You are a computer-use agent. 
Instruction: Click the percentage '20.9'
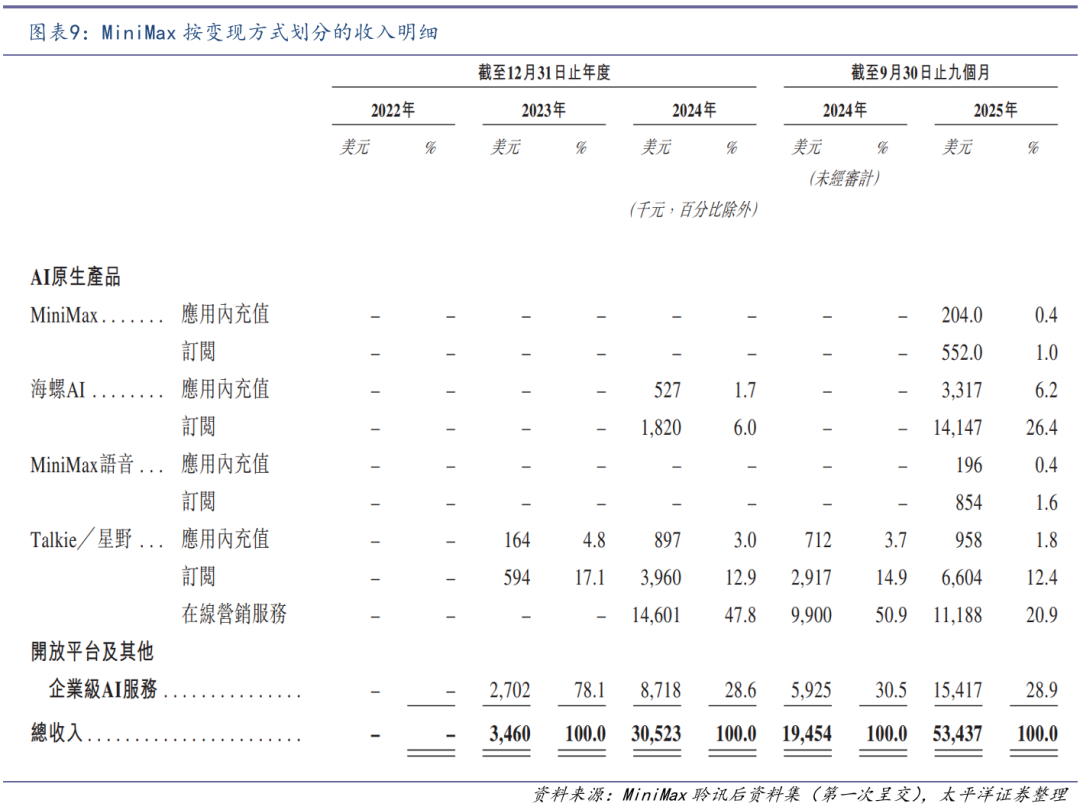(1041, 615)
